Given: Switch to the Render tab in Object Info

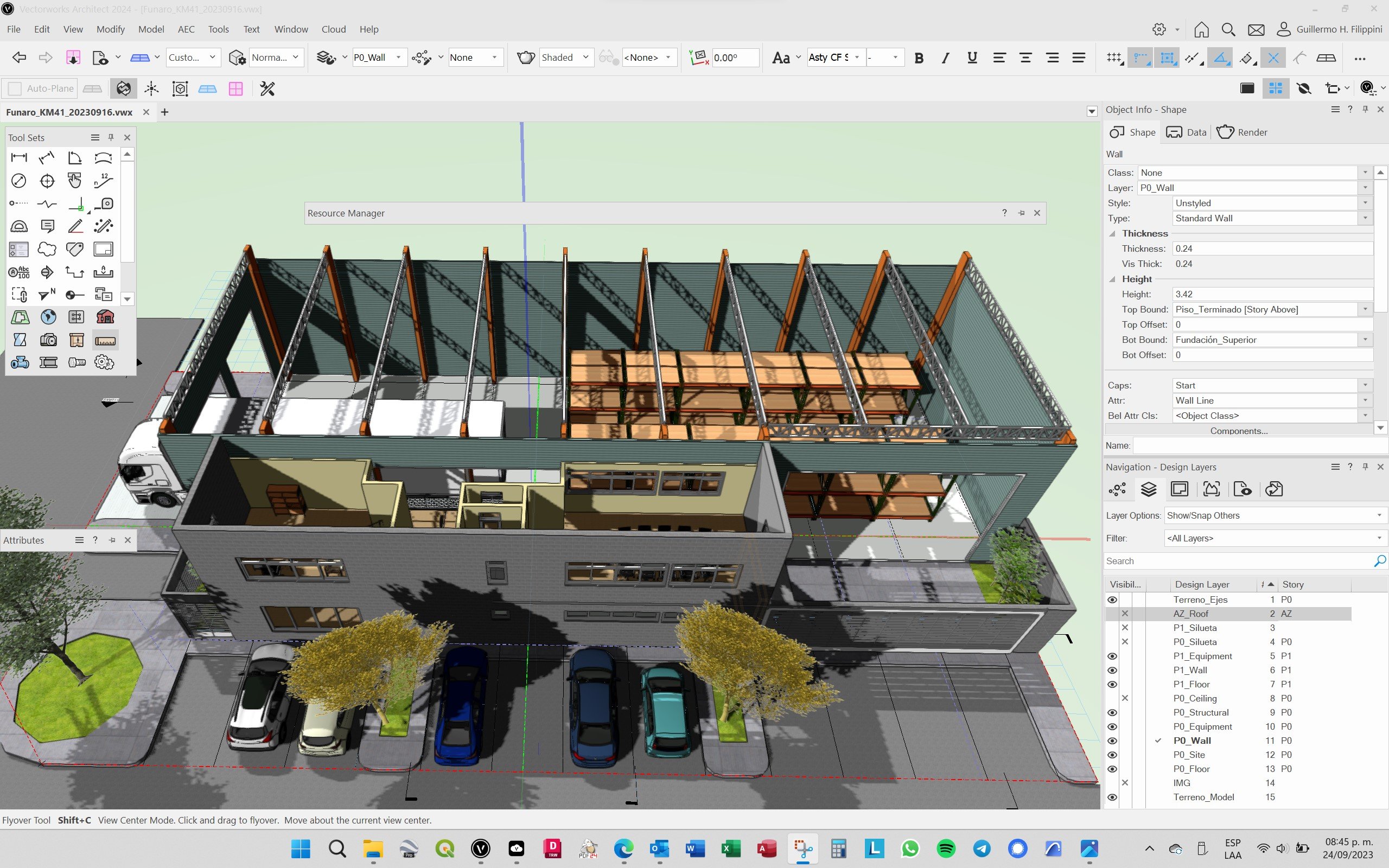Looking at the screenshot, I should pyautogui.click(x=1241, y=132).
